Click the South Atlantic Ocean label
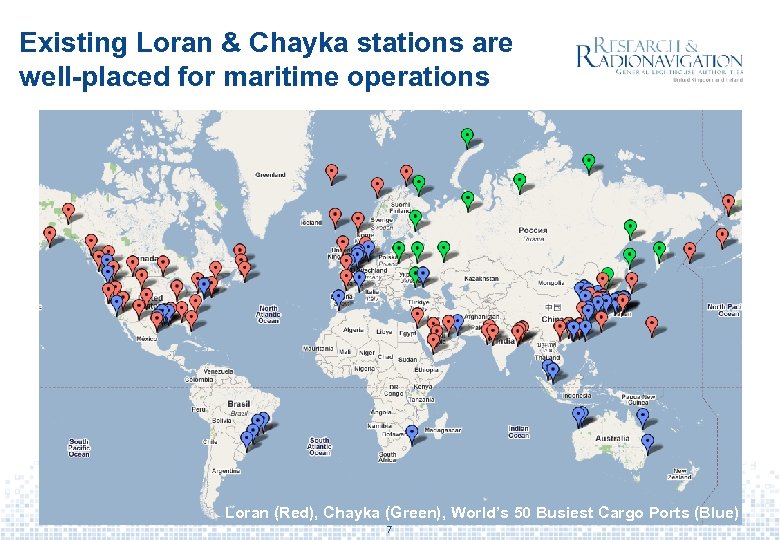The height and width of the screenshot is (540, 780). [319, 447]
